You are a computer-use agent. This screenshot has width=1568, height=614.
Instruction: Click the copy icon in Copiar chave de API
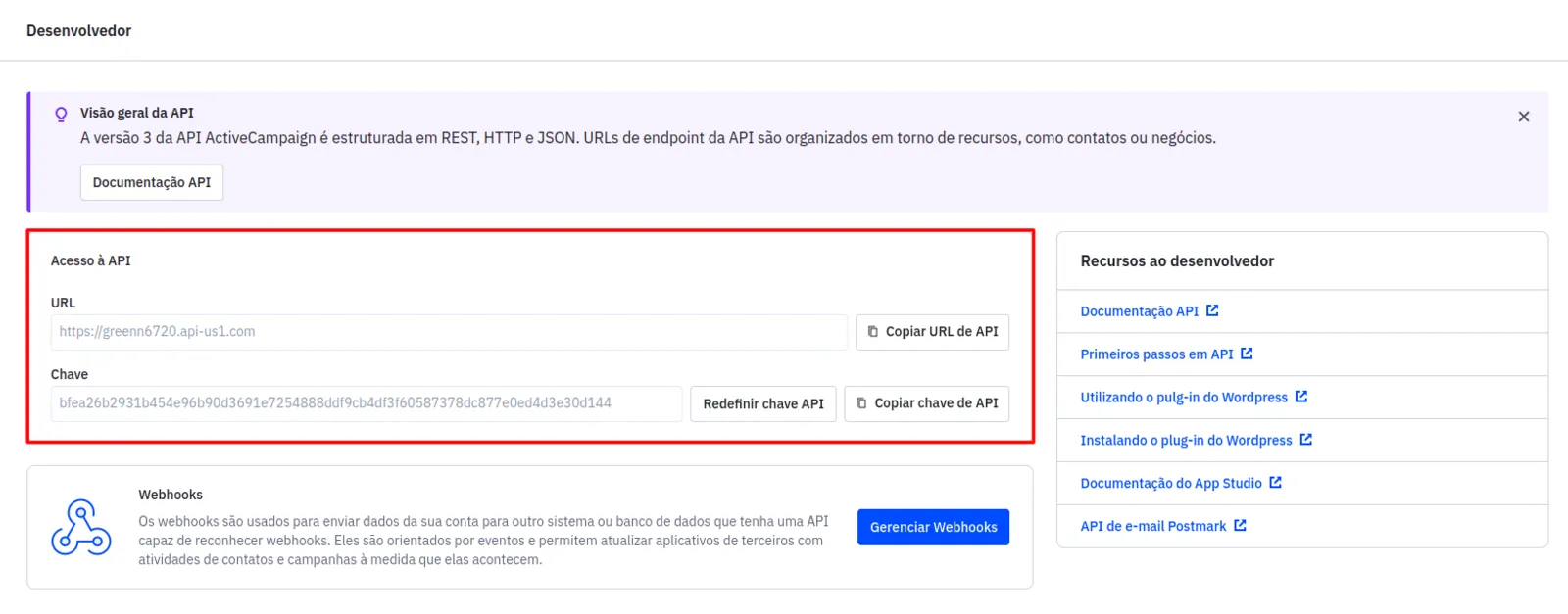tap(861, 403)
